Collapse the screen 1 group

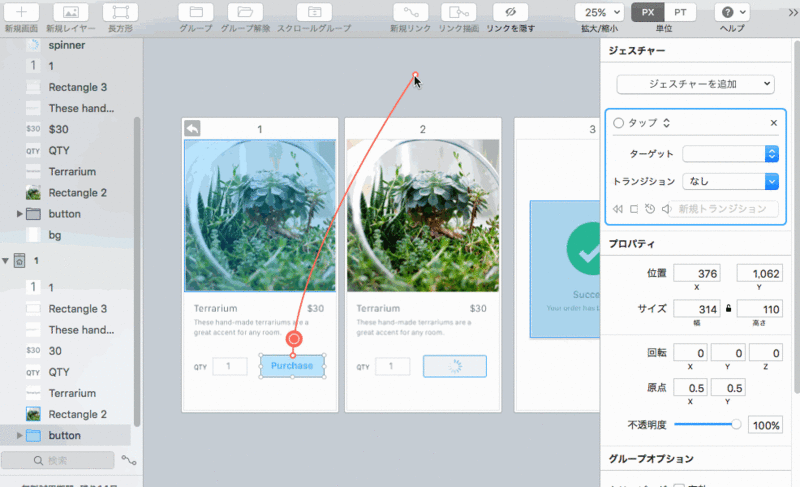point(5,261)
